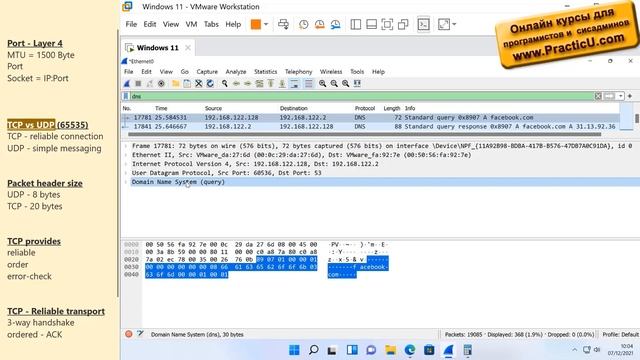
Task: Clear the dns display filter
Action: tap(598, 96)
